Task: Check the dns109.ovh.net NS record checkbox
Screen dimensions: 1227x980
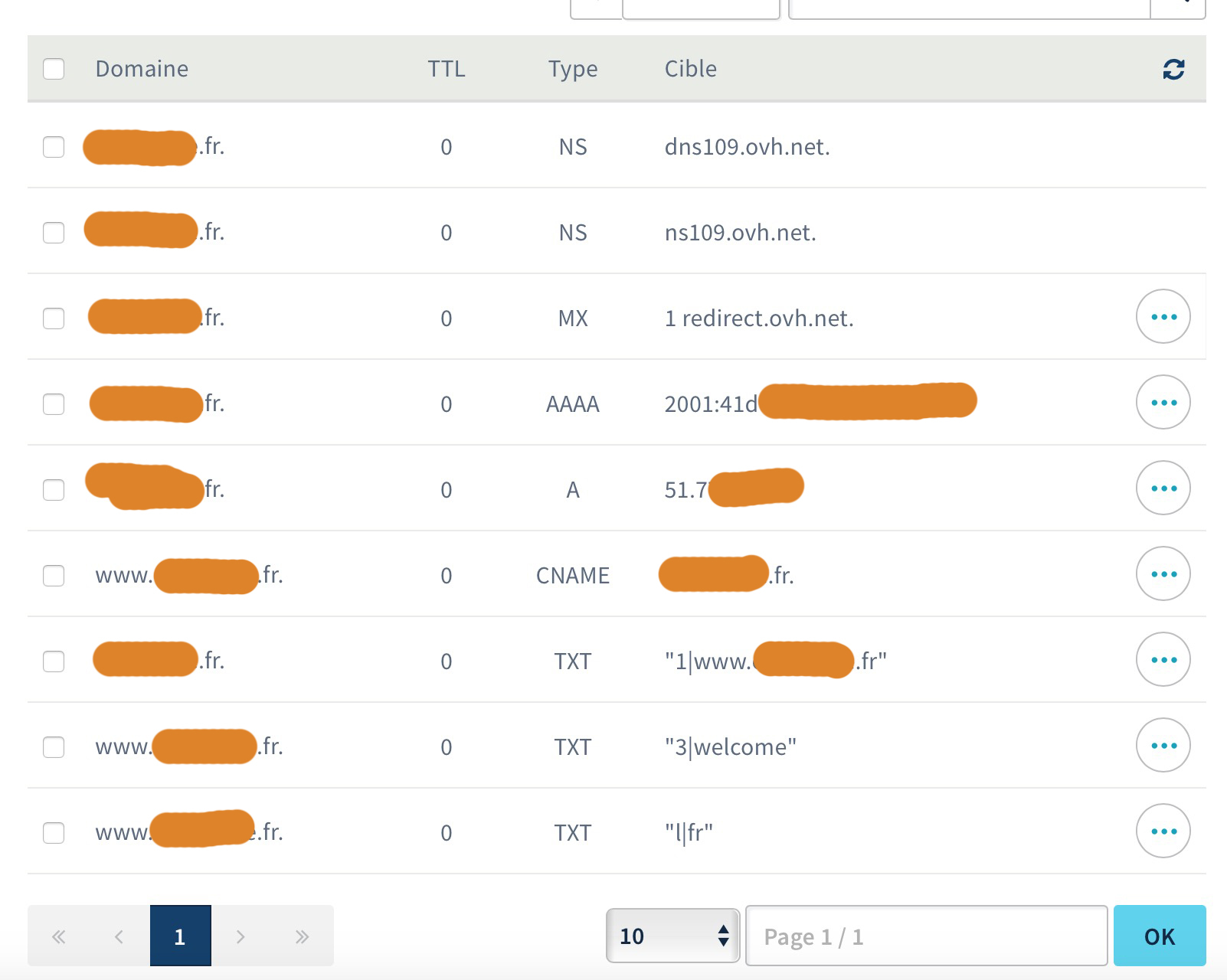Action: 54,147
